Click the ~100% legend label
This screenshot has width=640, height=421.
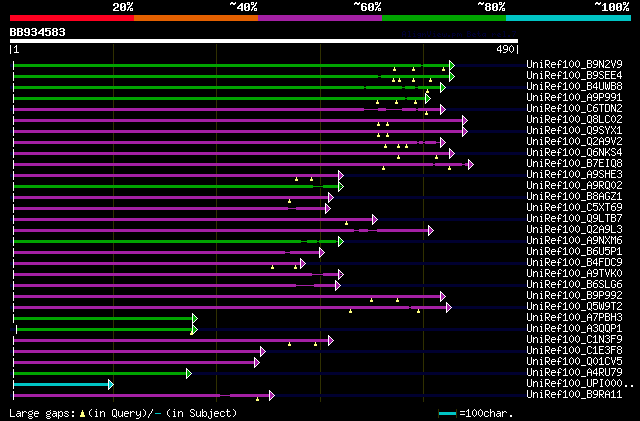pyautogui.click(x=611, y=7)
